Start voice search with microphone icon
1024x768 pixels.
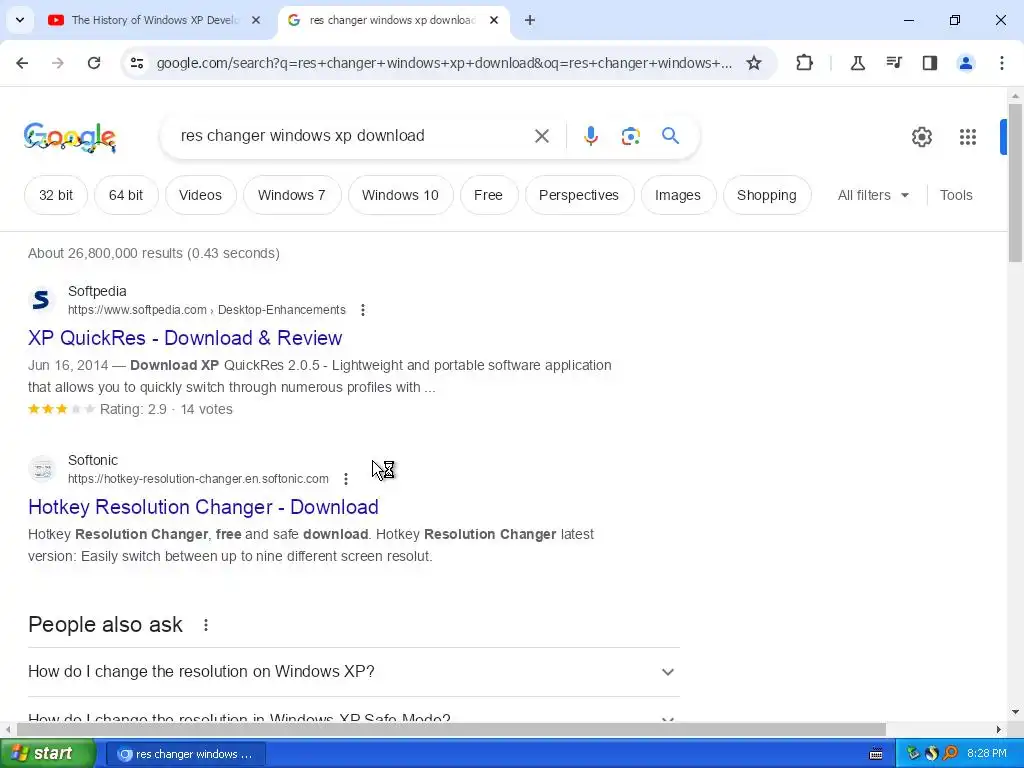pyautogui.click(x=590, y=136)
